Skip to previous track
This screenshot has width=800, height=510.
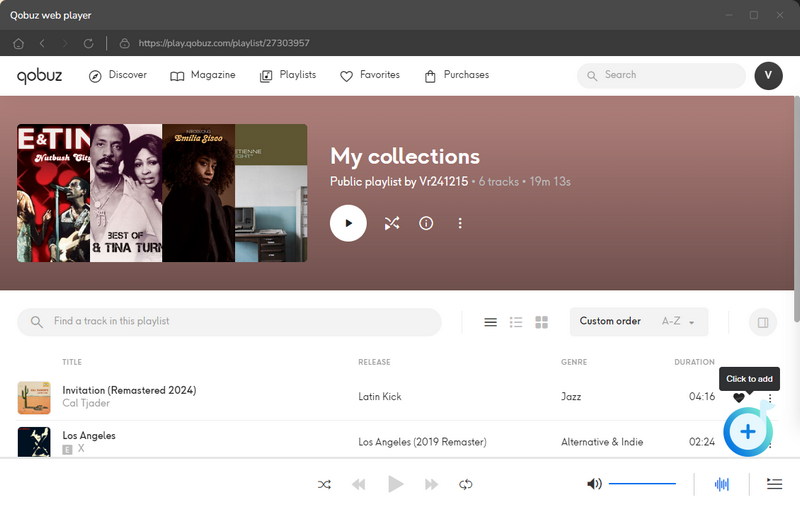pos(359,484)
